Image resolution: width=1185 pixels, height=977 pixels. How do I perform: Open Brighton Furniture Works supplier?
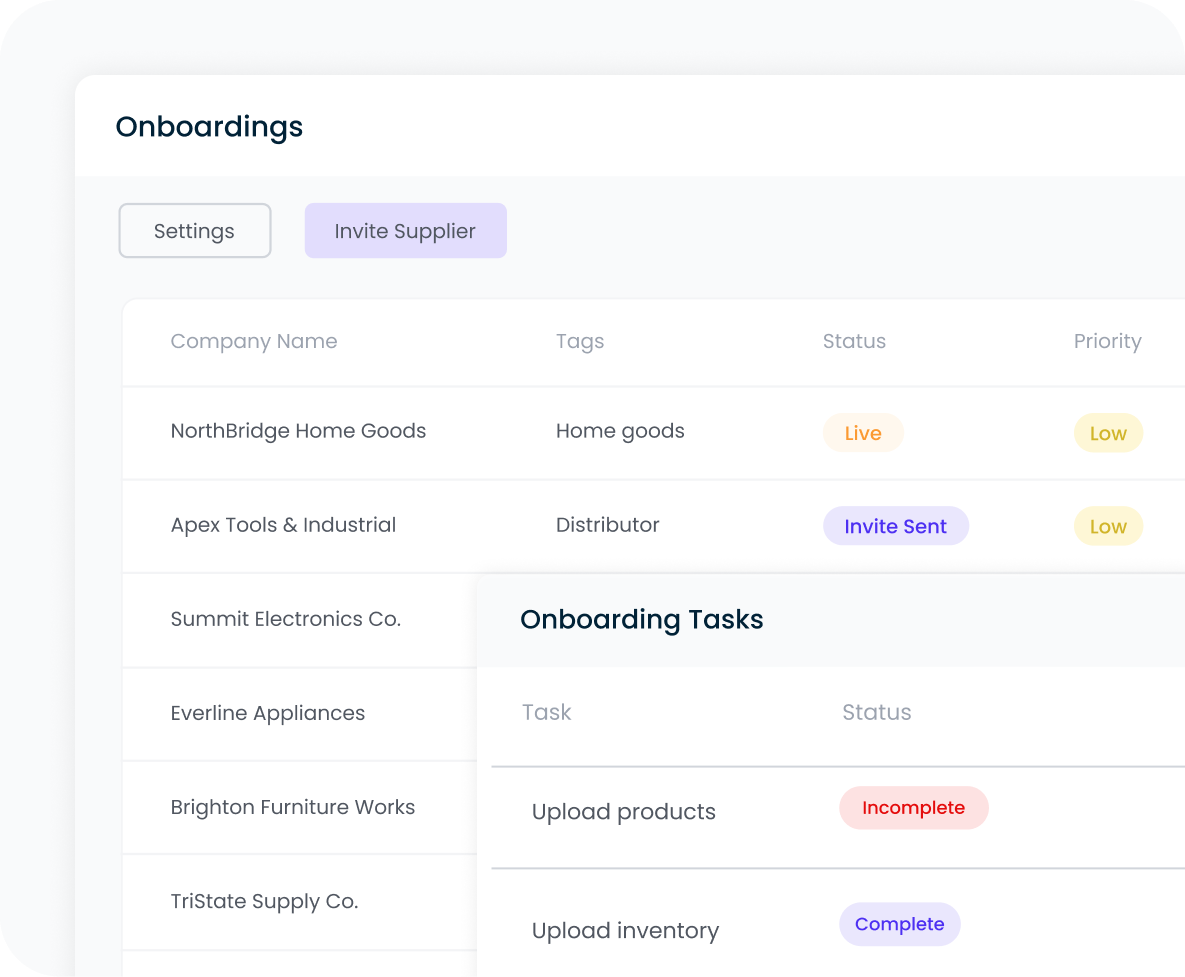pos(292,807)
